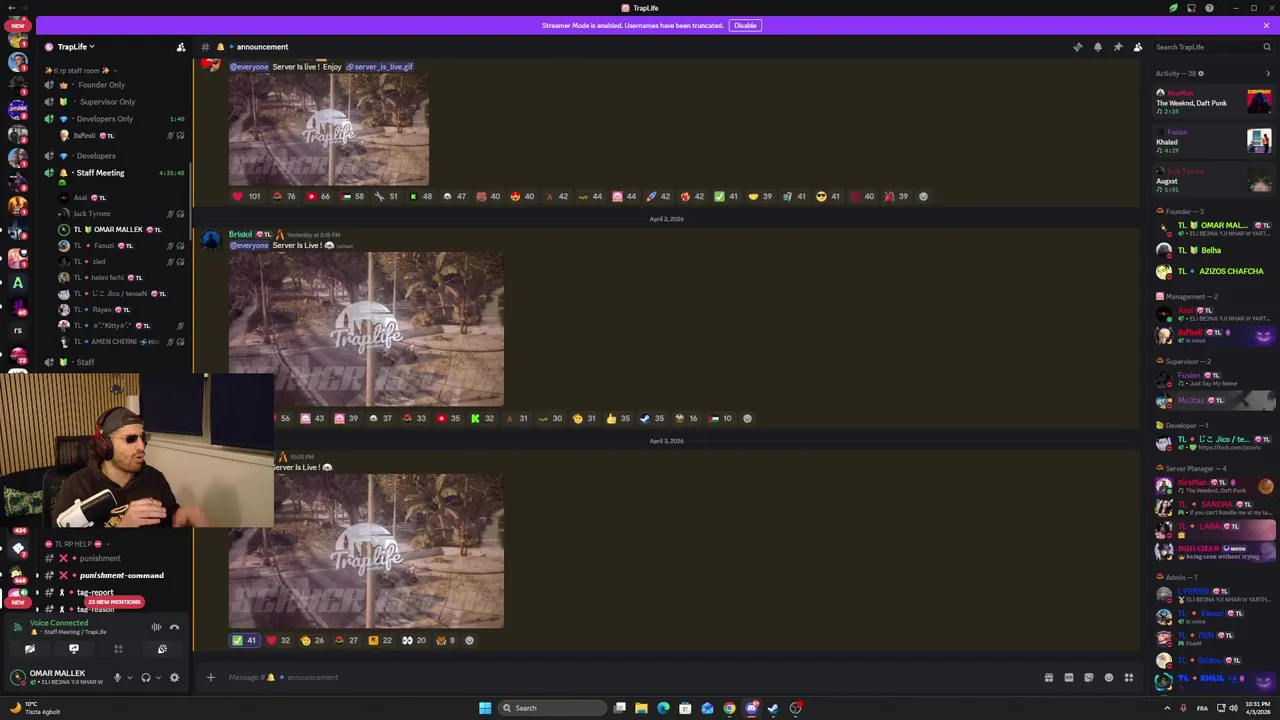Open the rs server icon
This screenshot has width=1280, height=720.
(17, 330)
